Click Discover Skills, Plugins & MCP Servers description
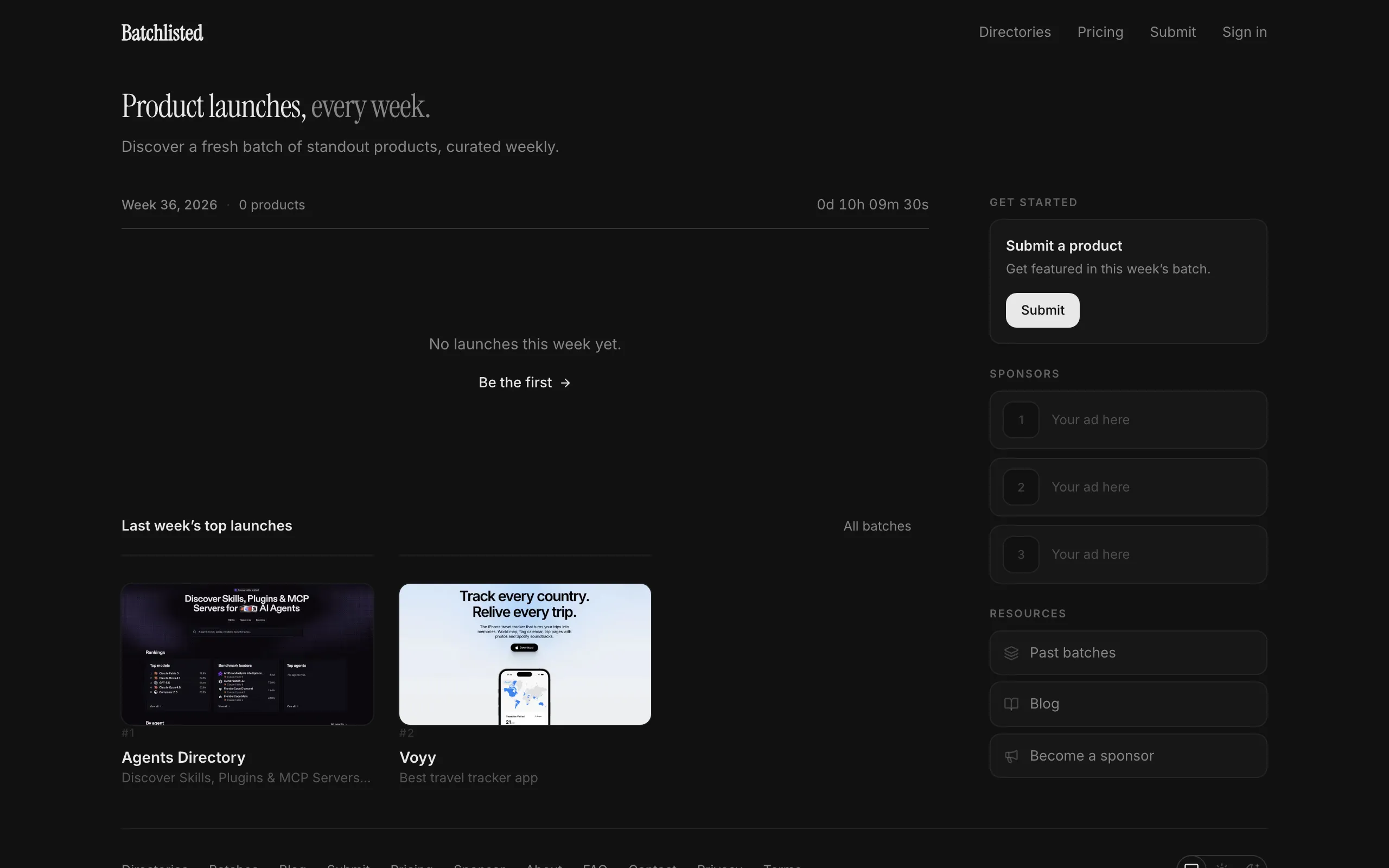1389x868 pixels. point(246,778)
